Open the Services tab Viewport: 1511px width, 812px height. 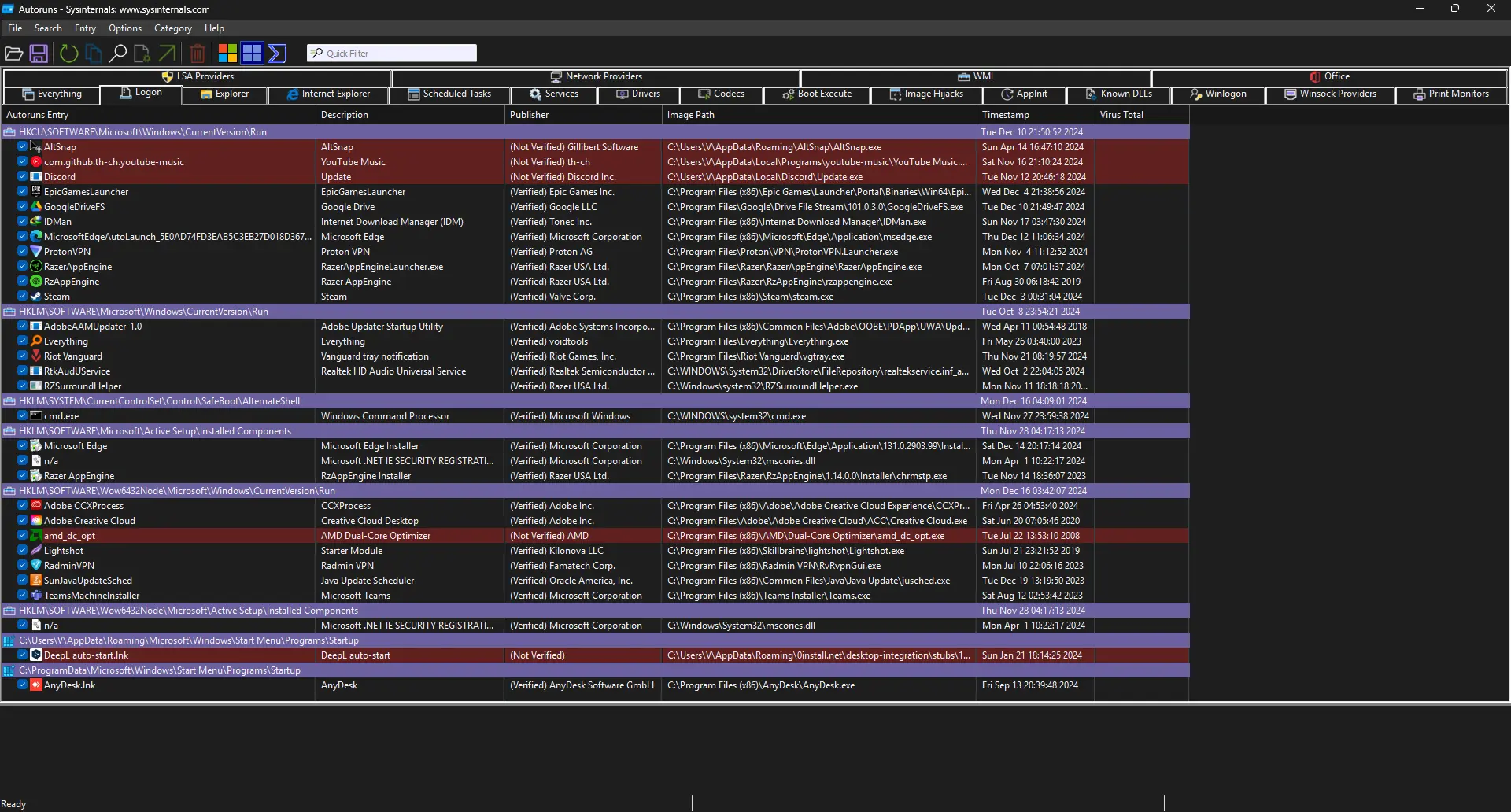coord(554,94)
